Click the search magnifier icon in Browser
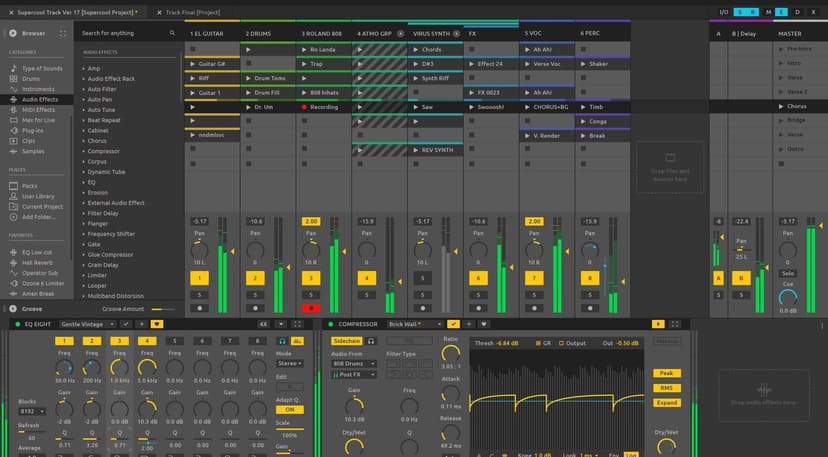828x457 pixels. tap(170, 33)
